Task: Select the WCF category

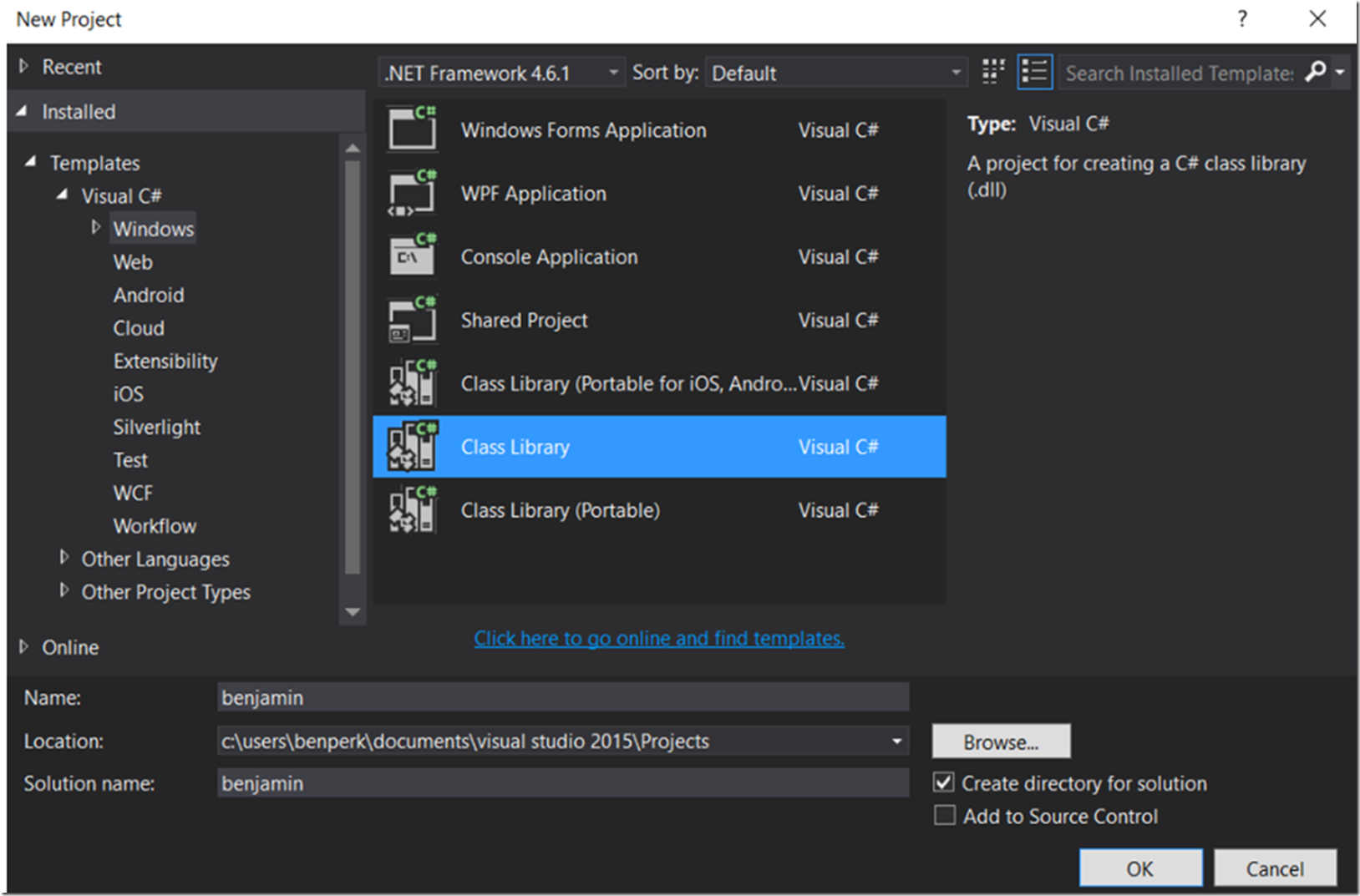Action: pyautogui.click(x=133, y=493)
